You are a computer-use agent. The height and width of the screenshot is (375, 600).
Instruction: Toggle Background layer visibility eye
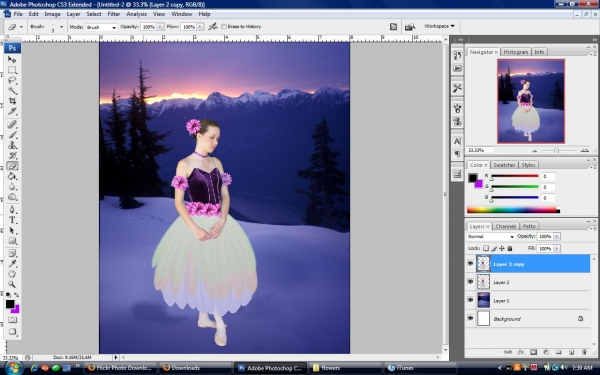(x=470, y=318)
